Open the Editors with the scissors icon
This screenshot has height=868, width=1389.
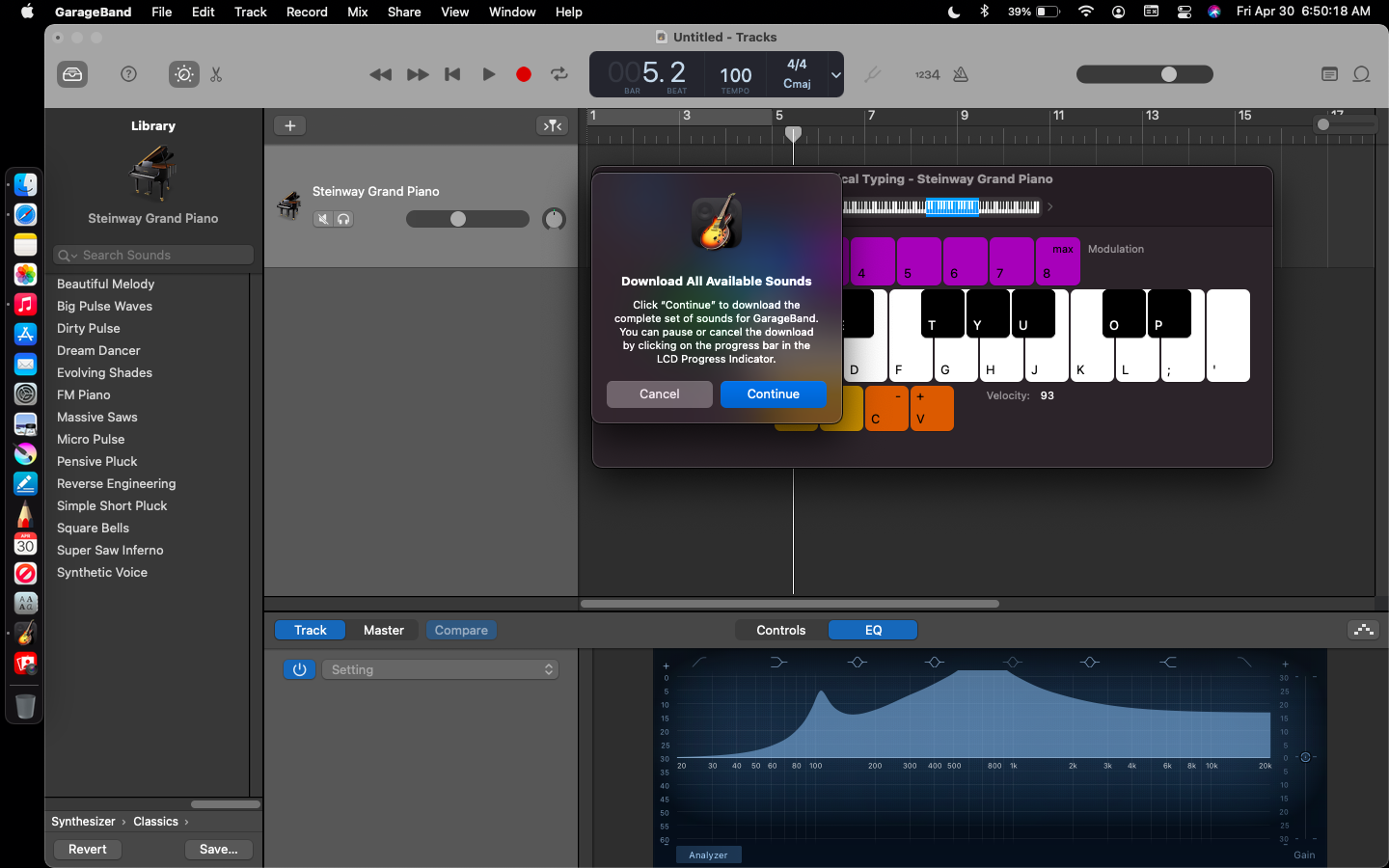pyautogui.click(x=216, y=74)
